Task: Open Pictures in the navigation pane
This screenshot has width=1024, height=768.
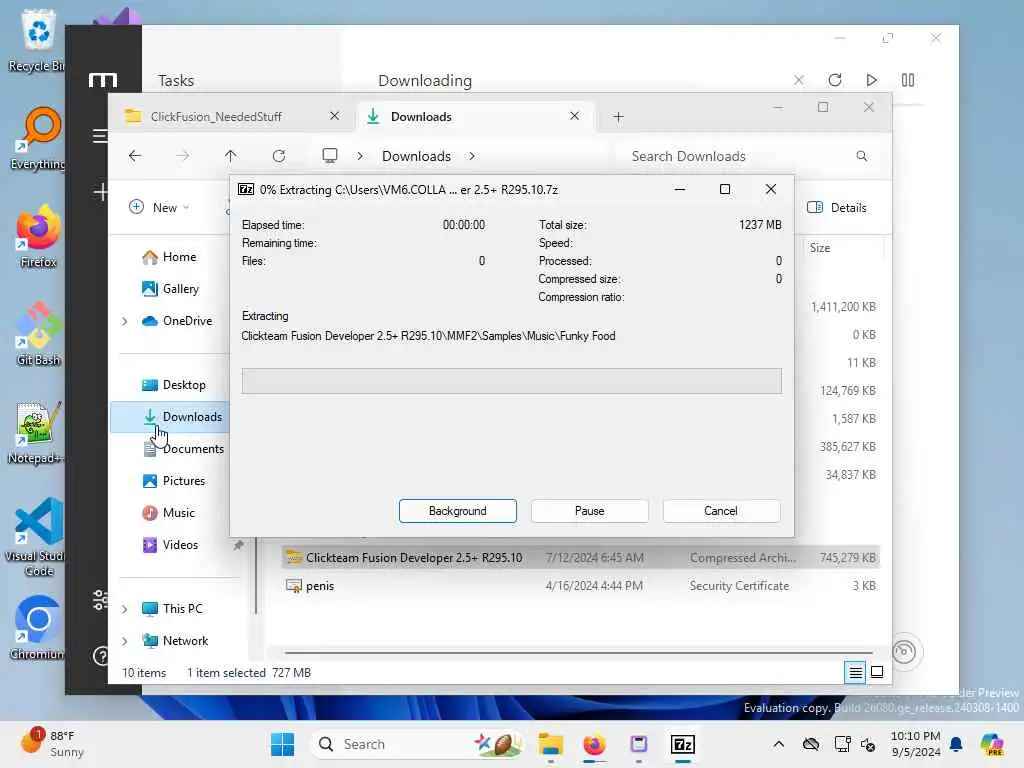Action: pos(174,481)
